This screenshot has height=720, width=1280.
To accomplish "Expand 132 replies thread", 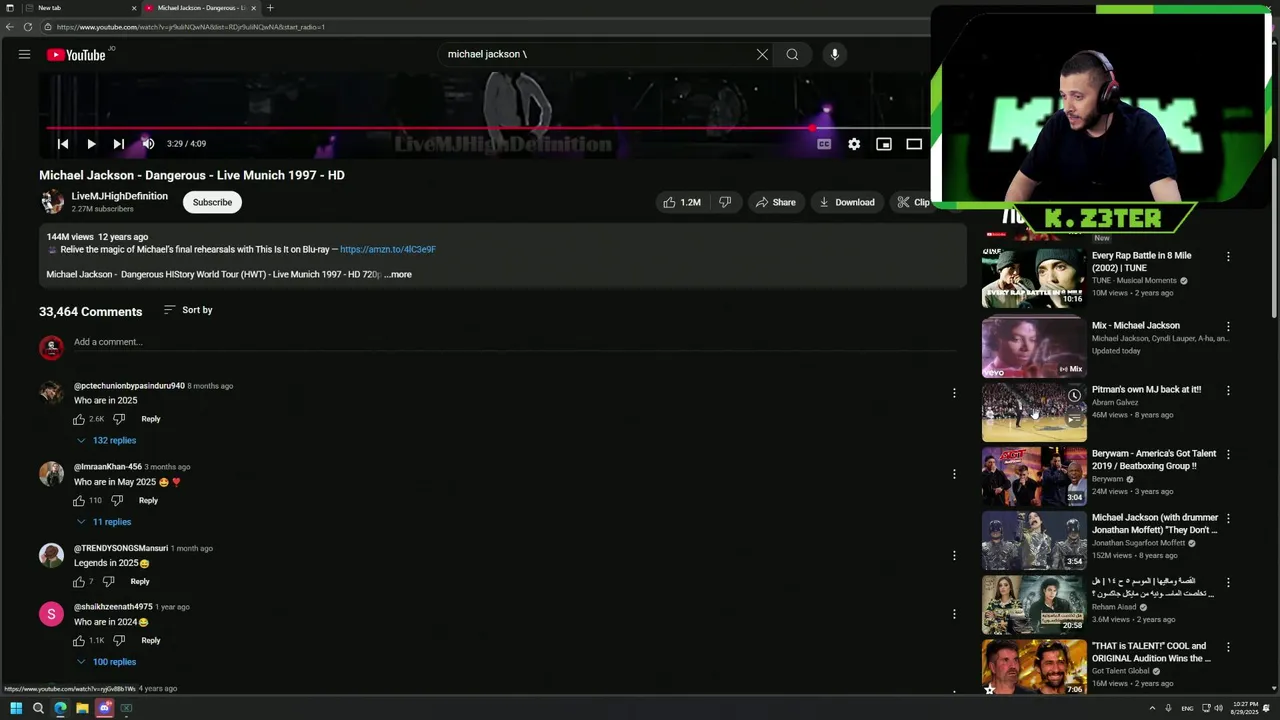I will 106,440.
